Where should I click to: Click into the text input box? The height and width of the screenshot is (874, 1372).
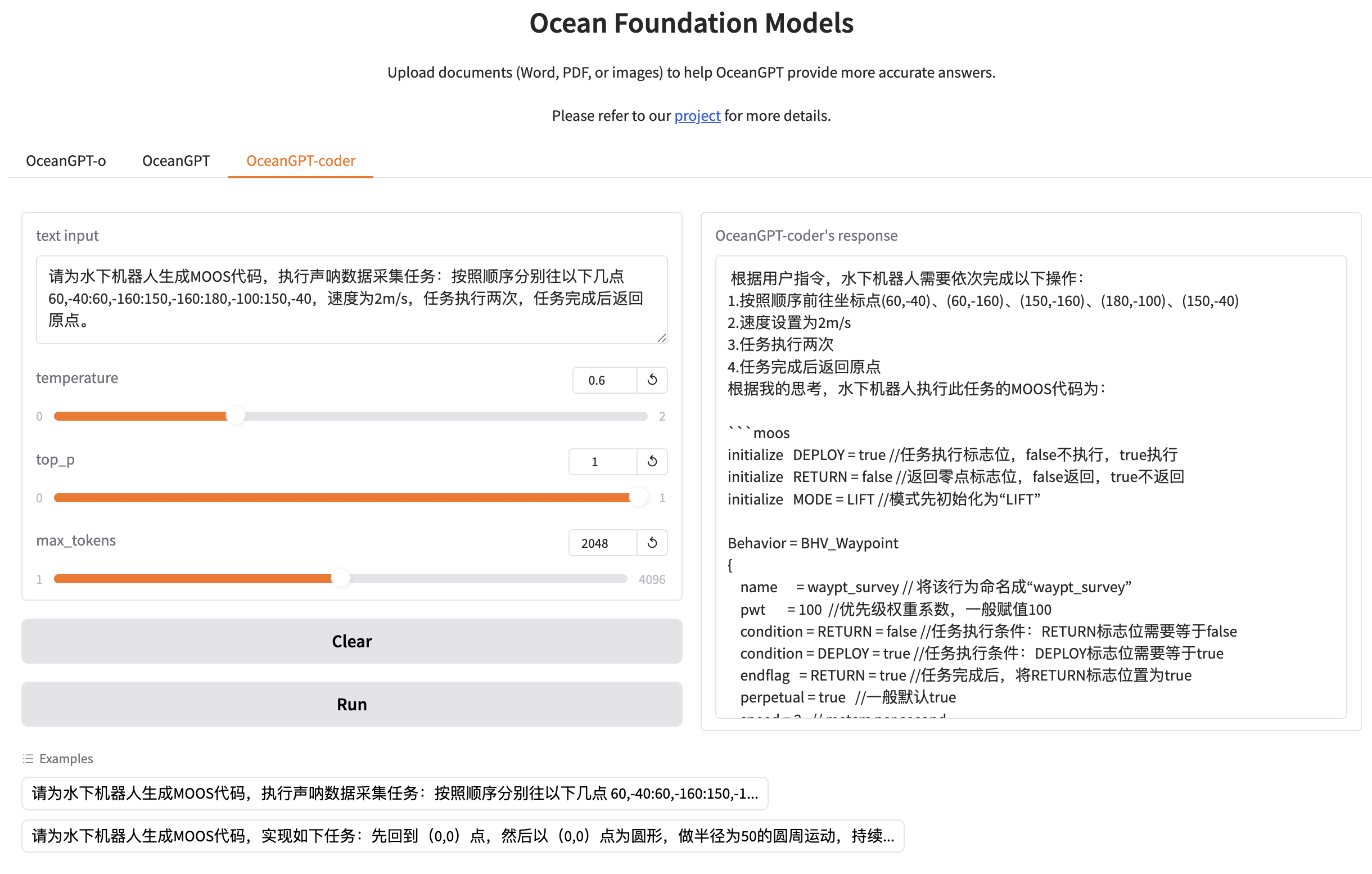[351, 300]
